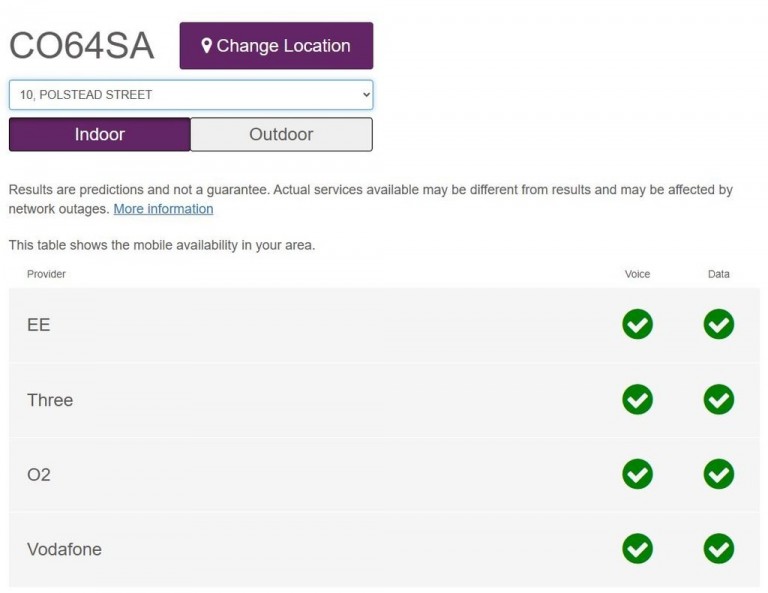Open the address dropdown for Polstead Street
The height and width of the screenshot is (593, 768).
point(191,95)
